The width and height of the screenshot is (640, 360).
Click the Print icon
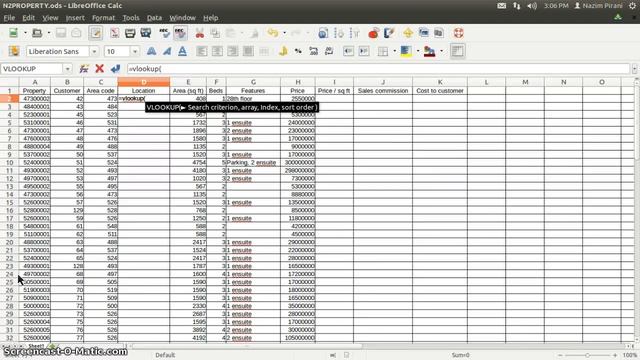click(x=130, y=33)
